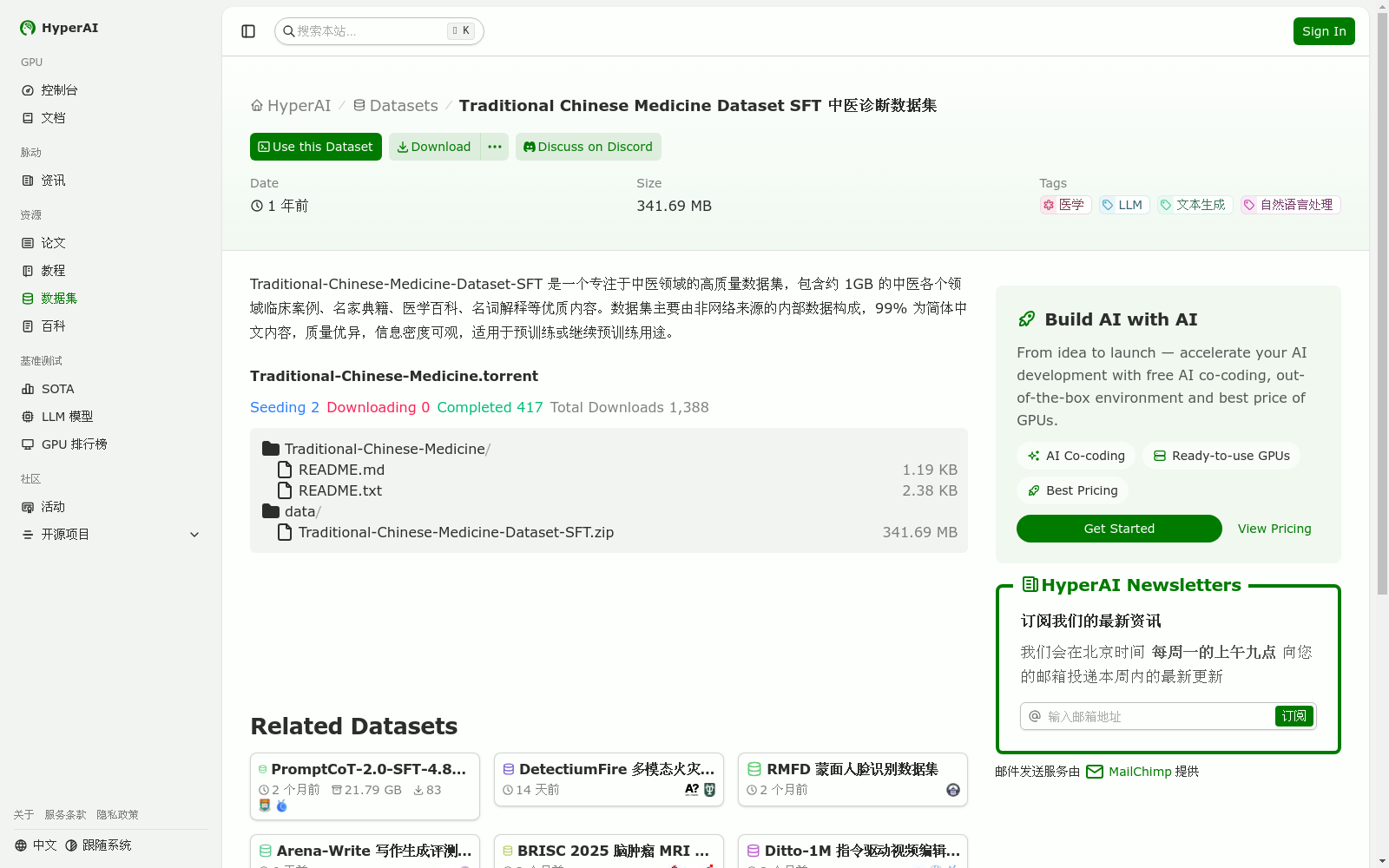The image size is (1389, 868).
Task: Toggle the sidebar panel icon
Action: click(248, 31)
